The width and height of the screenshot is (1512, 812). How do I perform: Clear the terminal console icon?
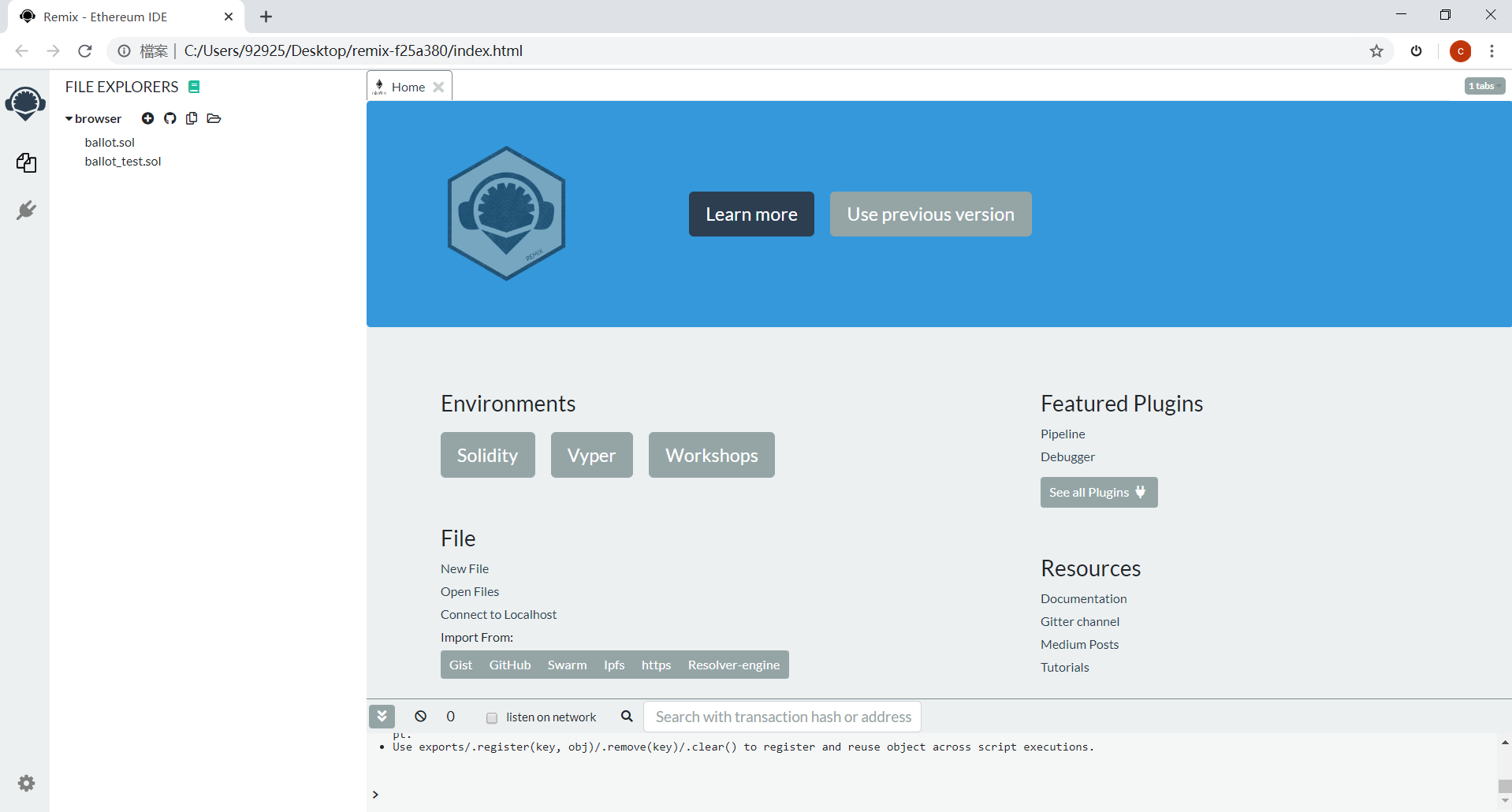point(421,716)
